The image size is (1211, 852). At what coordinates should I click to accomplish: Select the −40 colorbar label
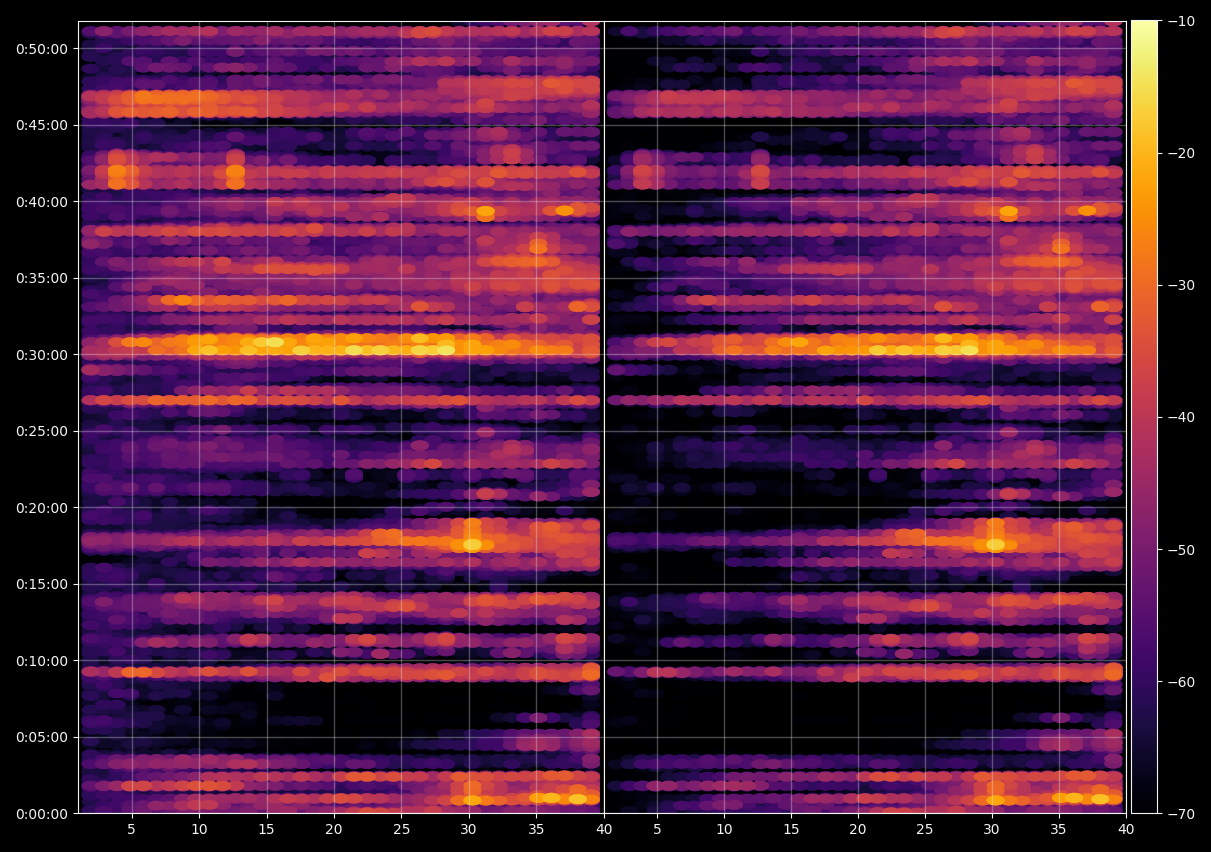pyautogui.click(x=1180, y=417)
